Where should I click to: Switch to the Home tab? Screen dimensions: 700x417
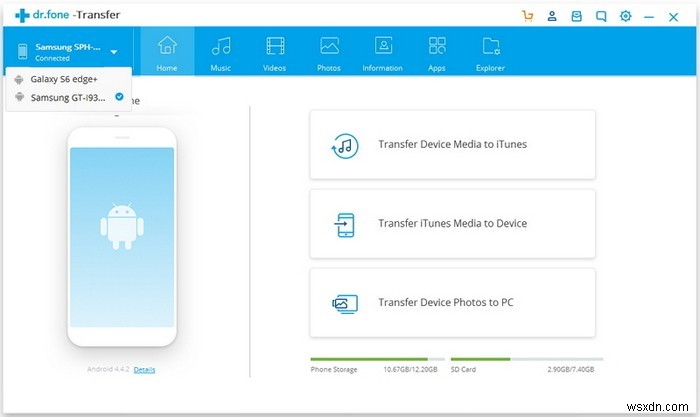167,52
